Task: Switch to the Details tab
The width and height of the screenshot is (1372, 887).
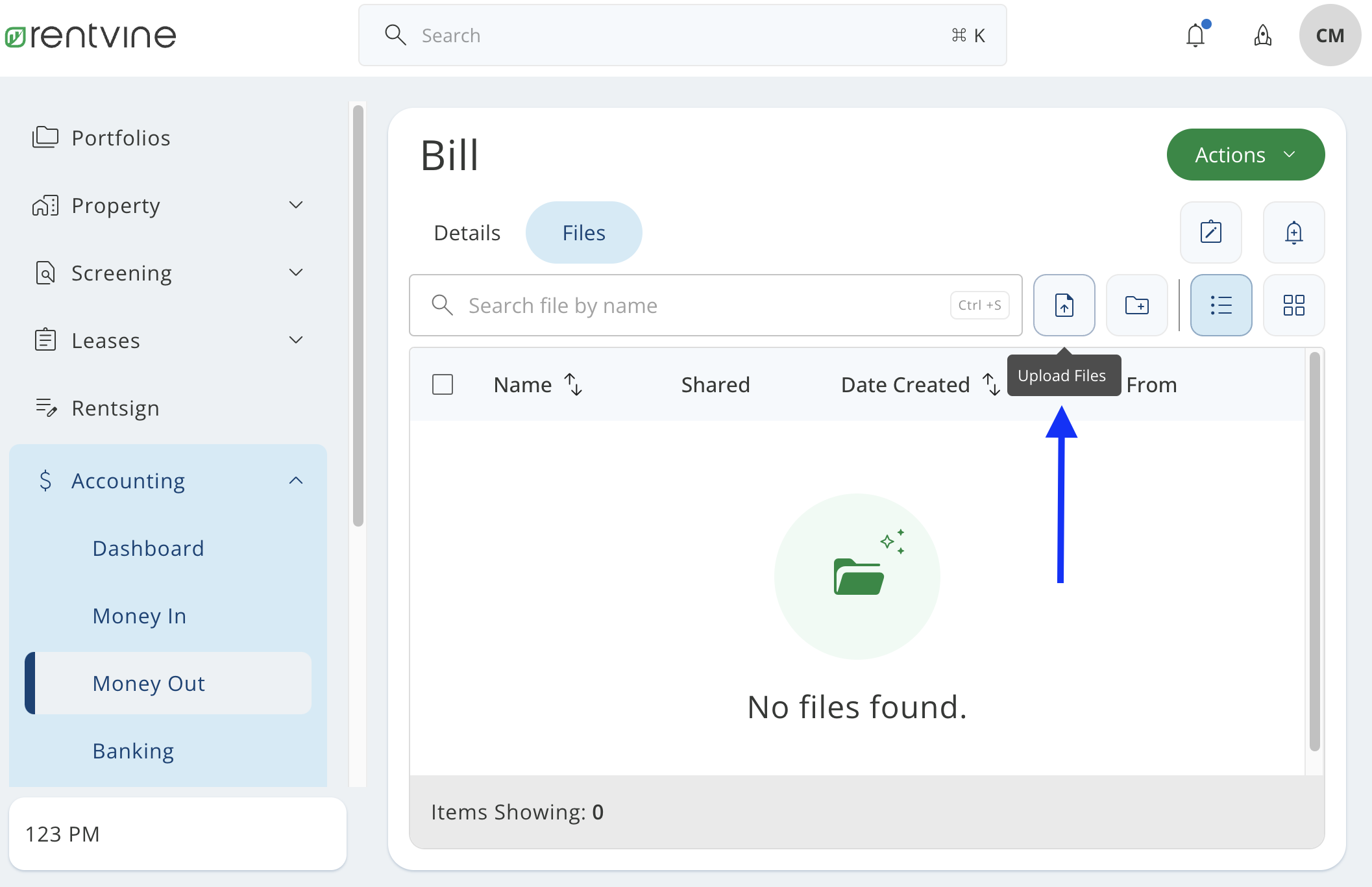Action: pyautogui.click(x=467, y=232)
